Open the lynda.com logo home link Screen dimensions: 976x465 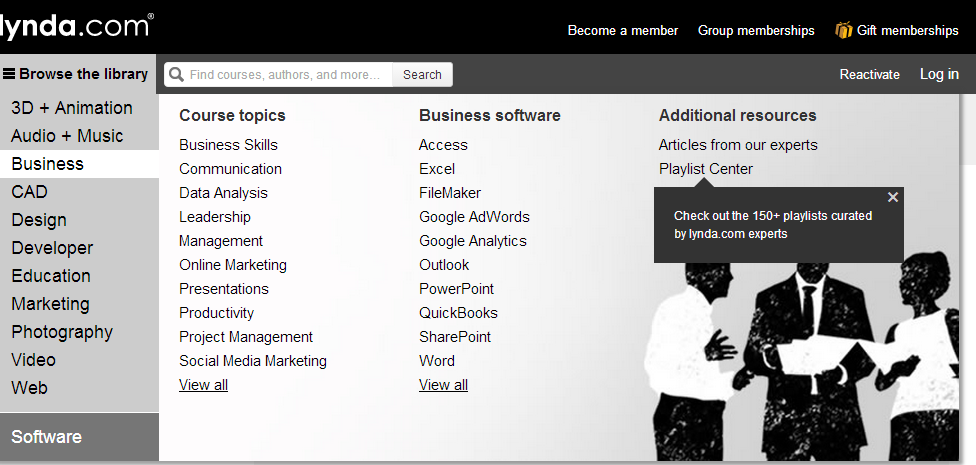click(76, 26)
